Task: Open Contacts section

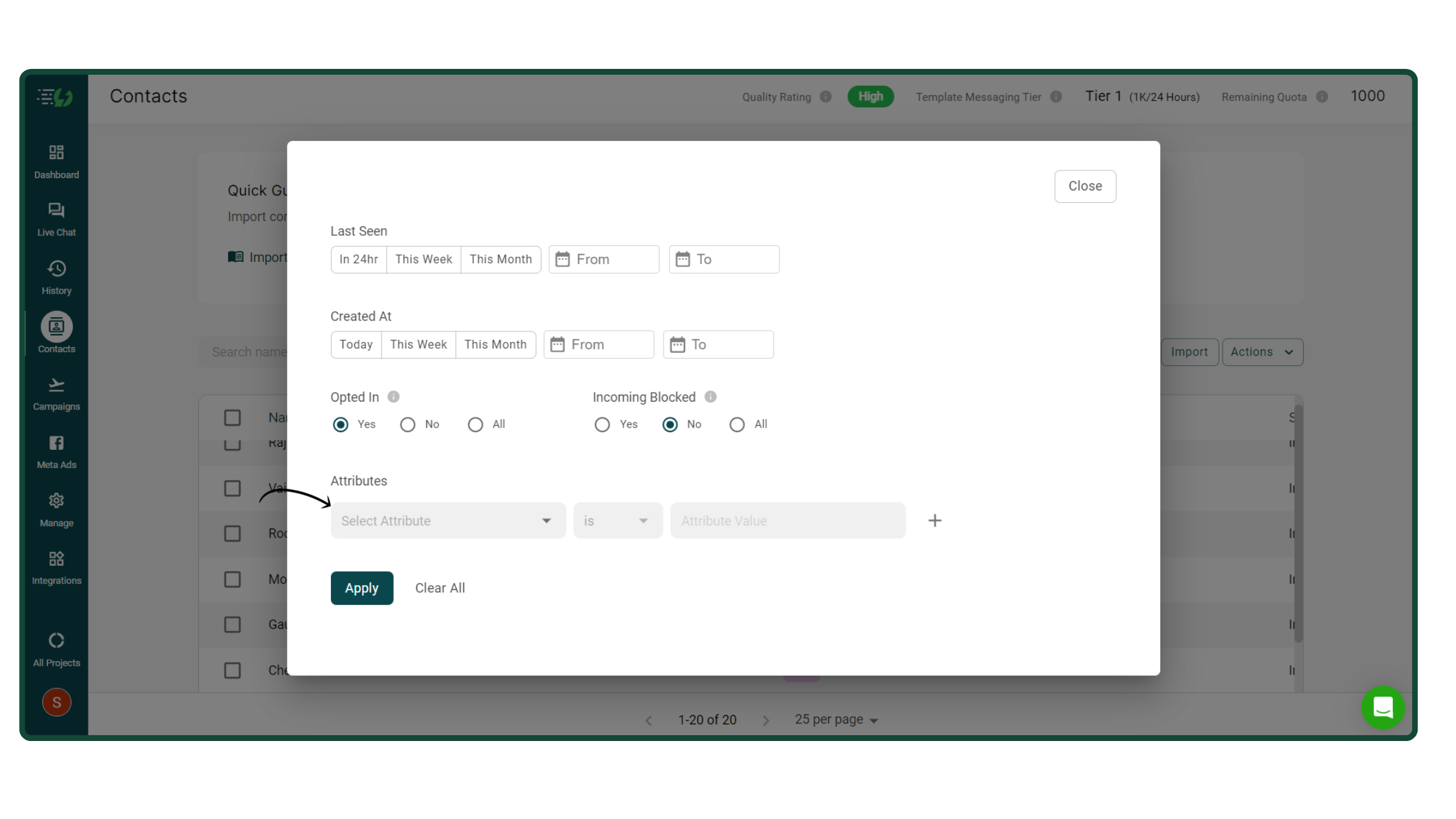Action: 55,335
